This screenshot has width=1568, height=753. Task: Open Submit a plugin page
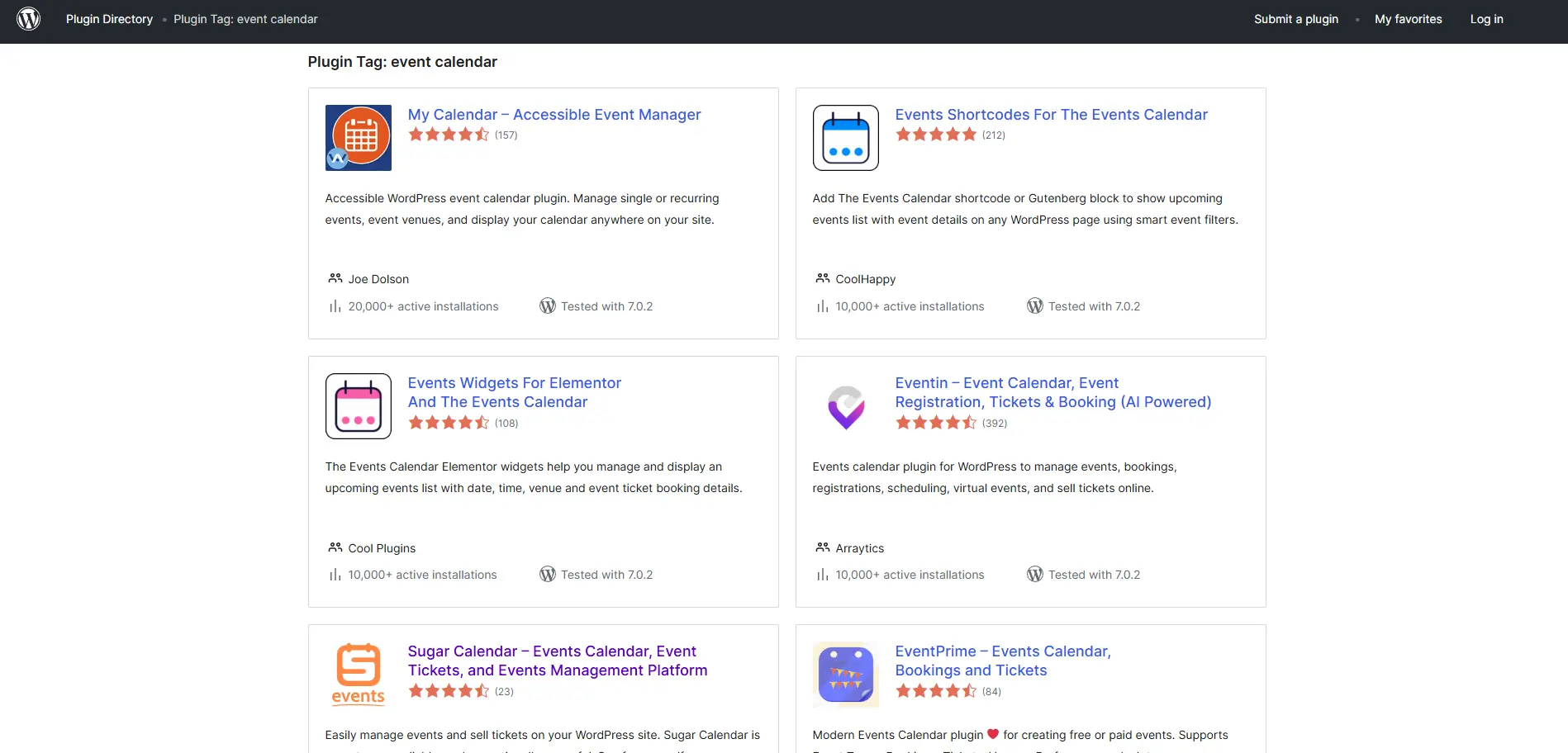[x=1296, y=19]
